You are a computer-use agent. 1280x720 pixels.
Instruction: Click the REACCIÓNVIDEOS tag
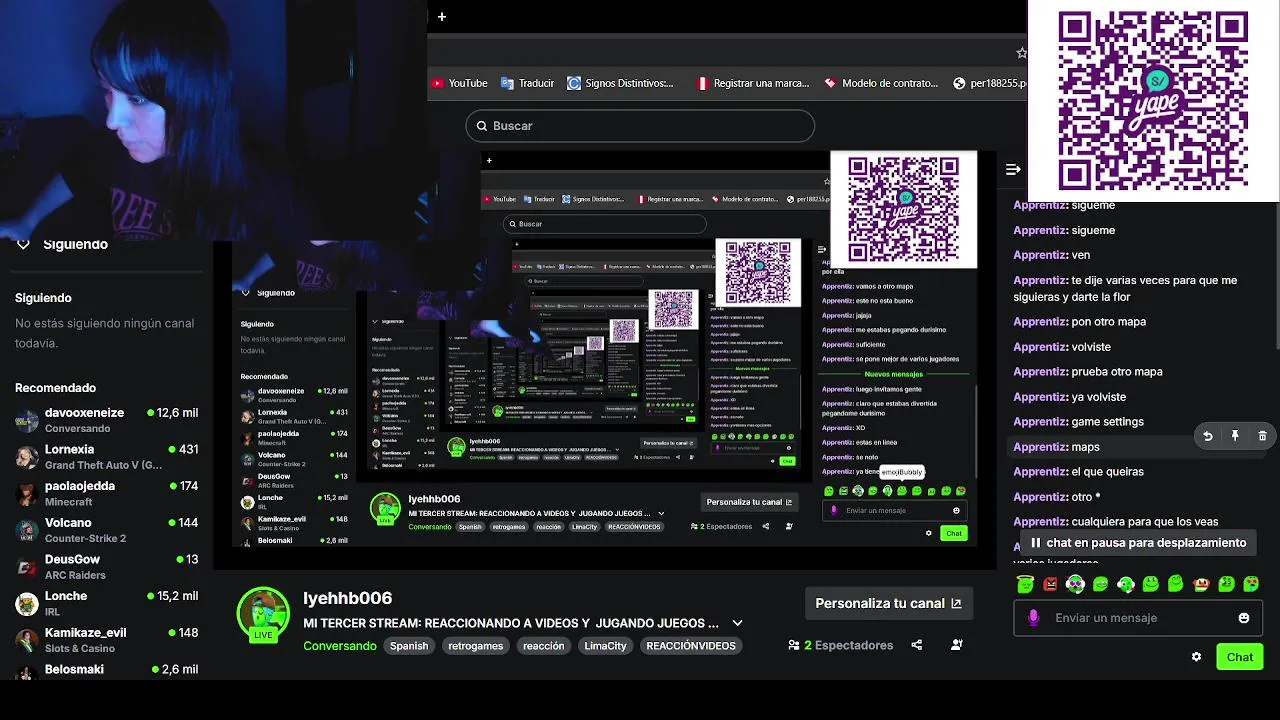[691, 646]
